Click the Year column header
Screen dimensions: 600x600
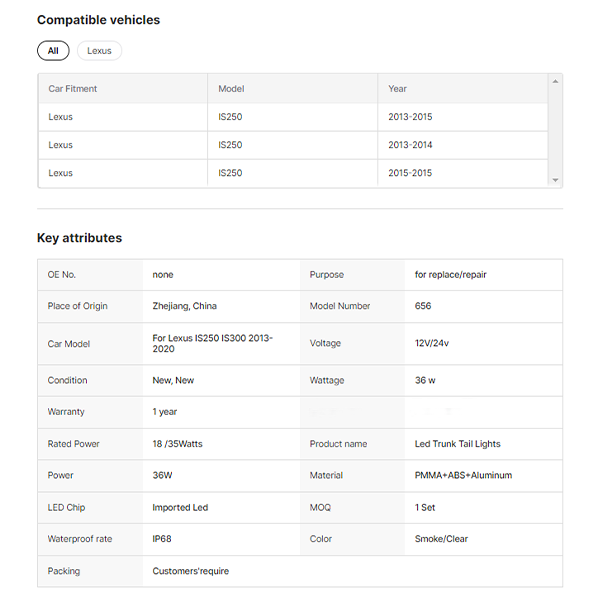click(x=397, y=89)
